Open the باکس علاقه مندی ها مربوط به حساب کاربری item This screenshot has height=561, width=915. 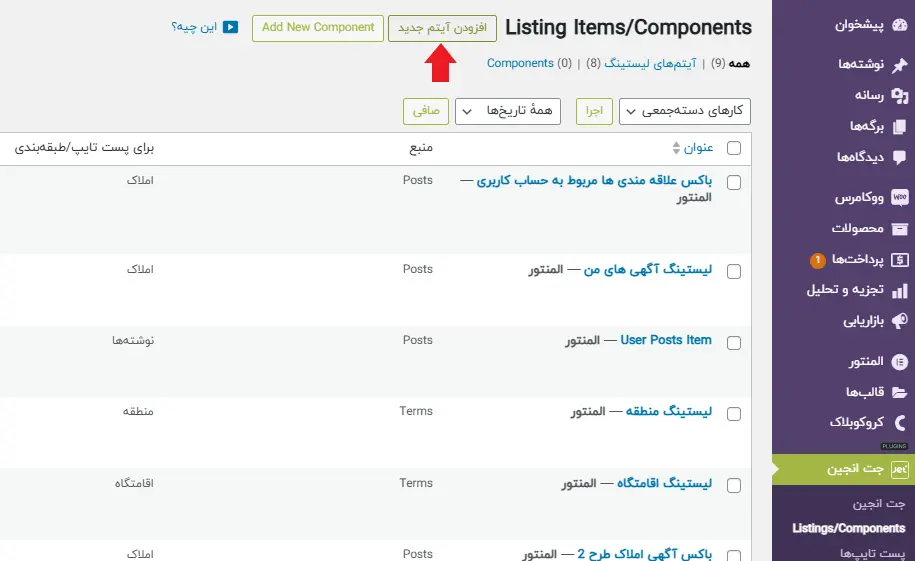coord(594,180)
